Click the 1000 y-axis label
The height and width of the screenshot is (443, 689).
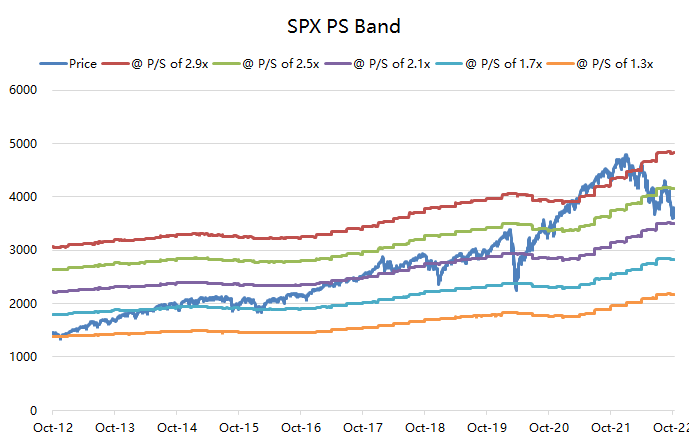click(23, 357)
